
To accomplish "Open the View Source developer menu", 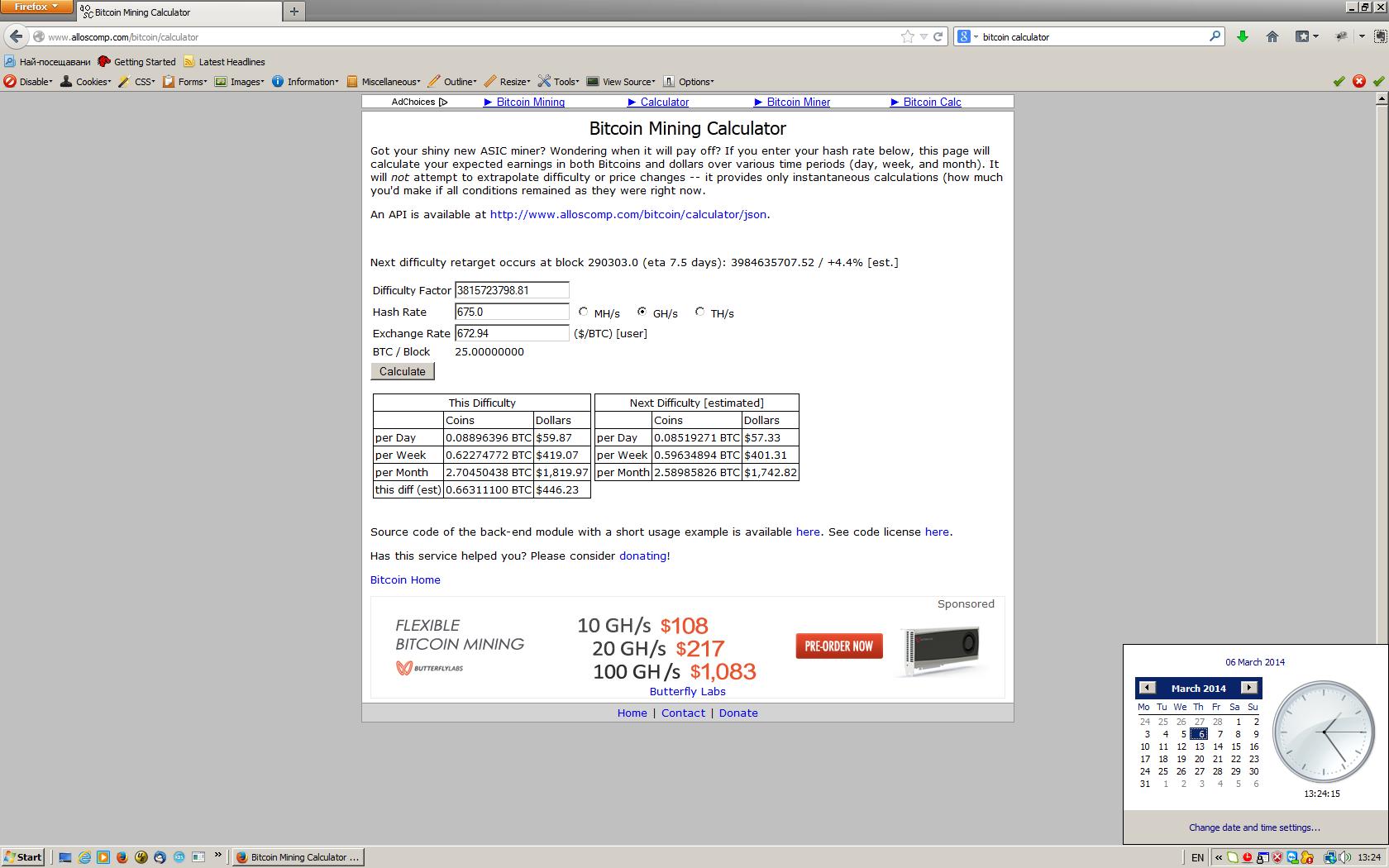I will pos(621,81).
